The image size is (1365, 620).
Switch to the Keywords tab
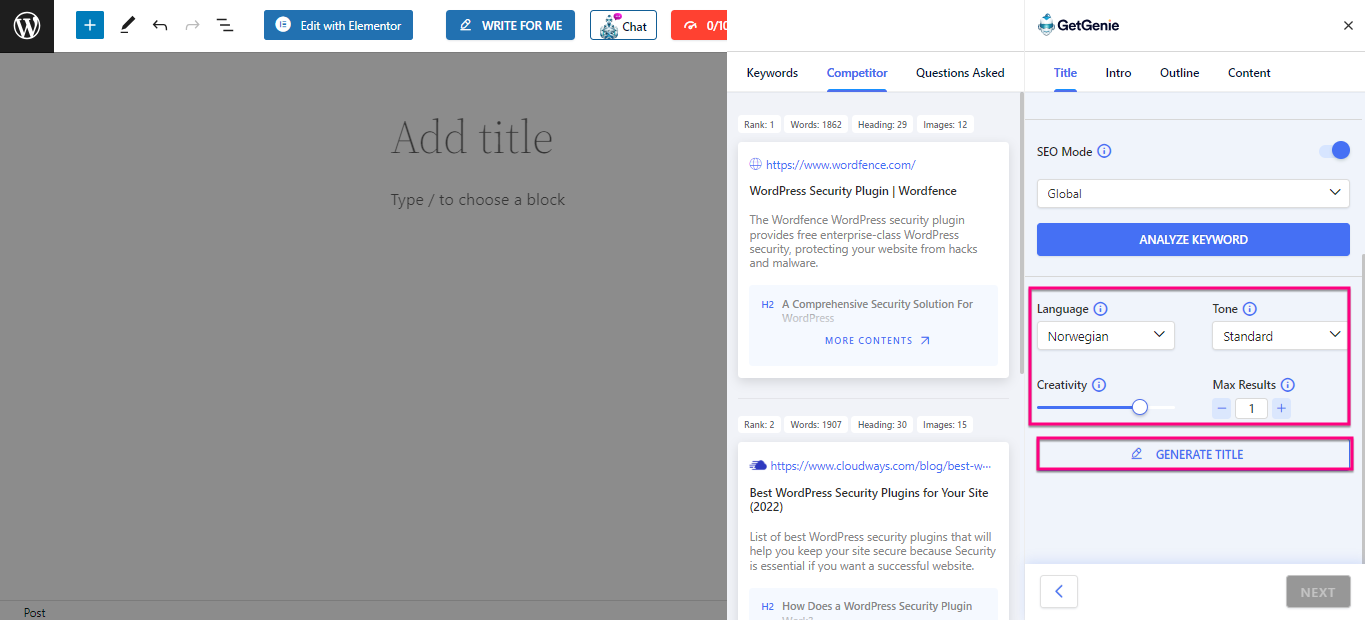[x=772, y=73]
